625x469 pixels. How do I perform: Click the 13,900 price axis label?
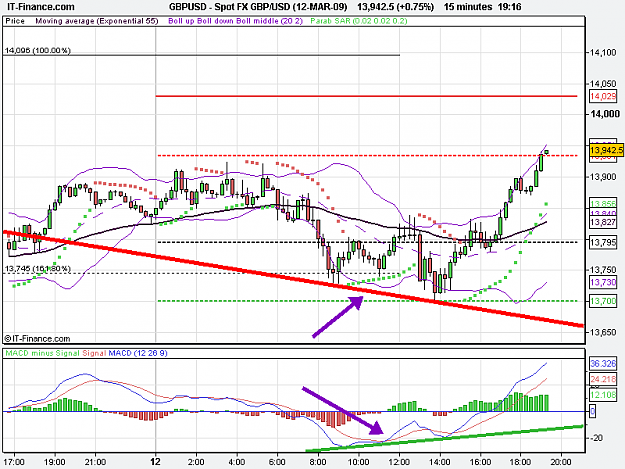point(603,177)
